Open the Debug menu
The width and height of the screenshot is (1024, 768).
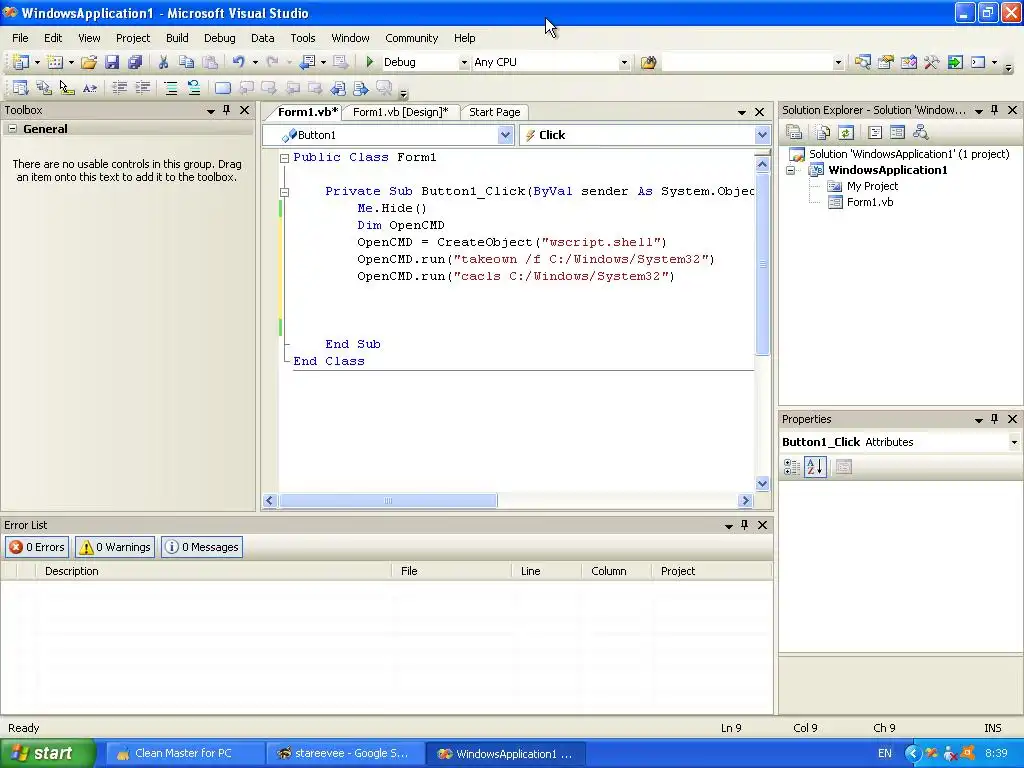tap(219, 38)
